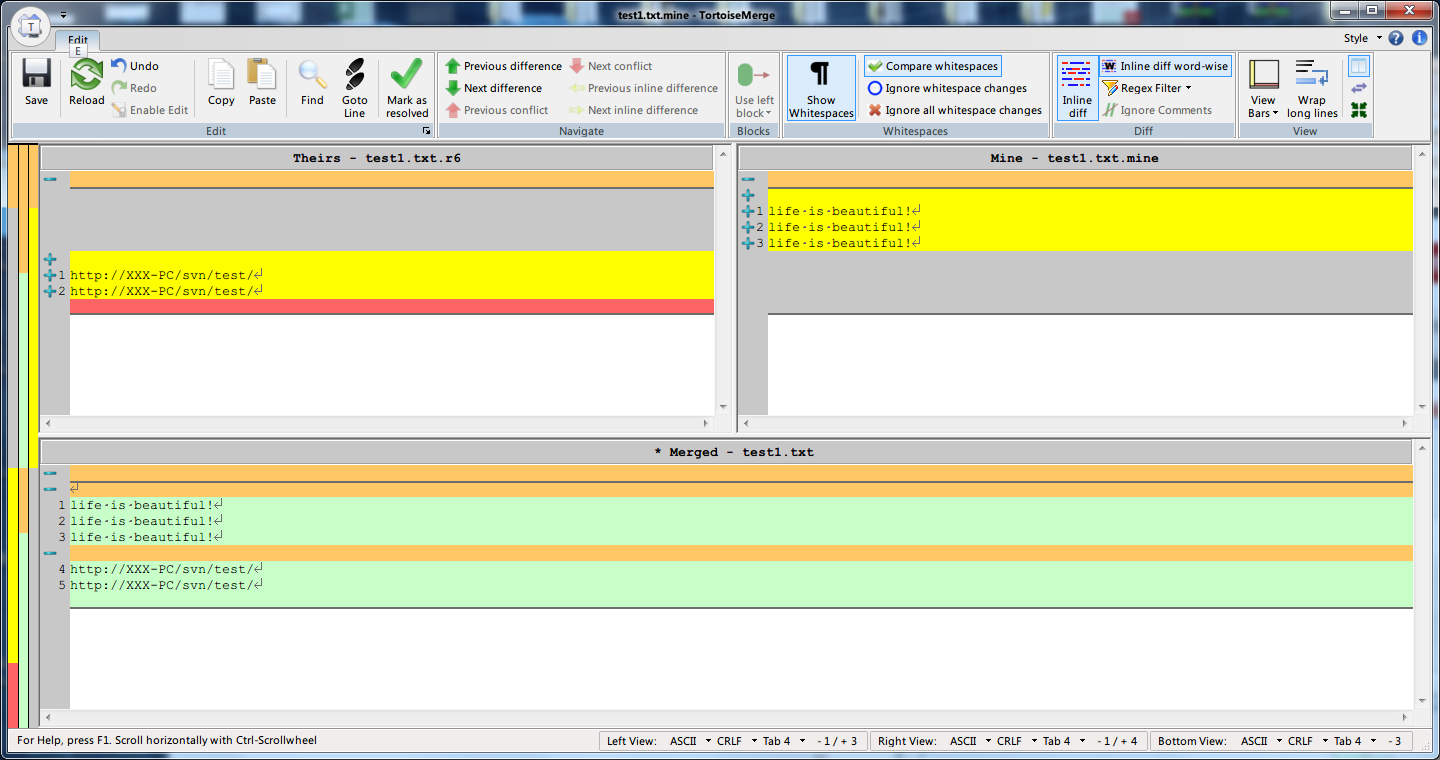Open the TortoiseMerge application button
The height and width of the screenshot is (760, 1440).
pos(30,25)
